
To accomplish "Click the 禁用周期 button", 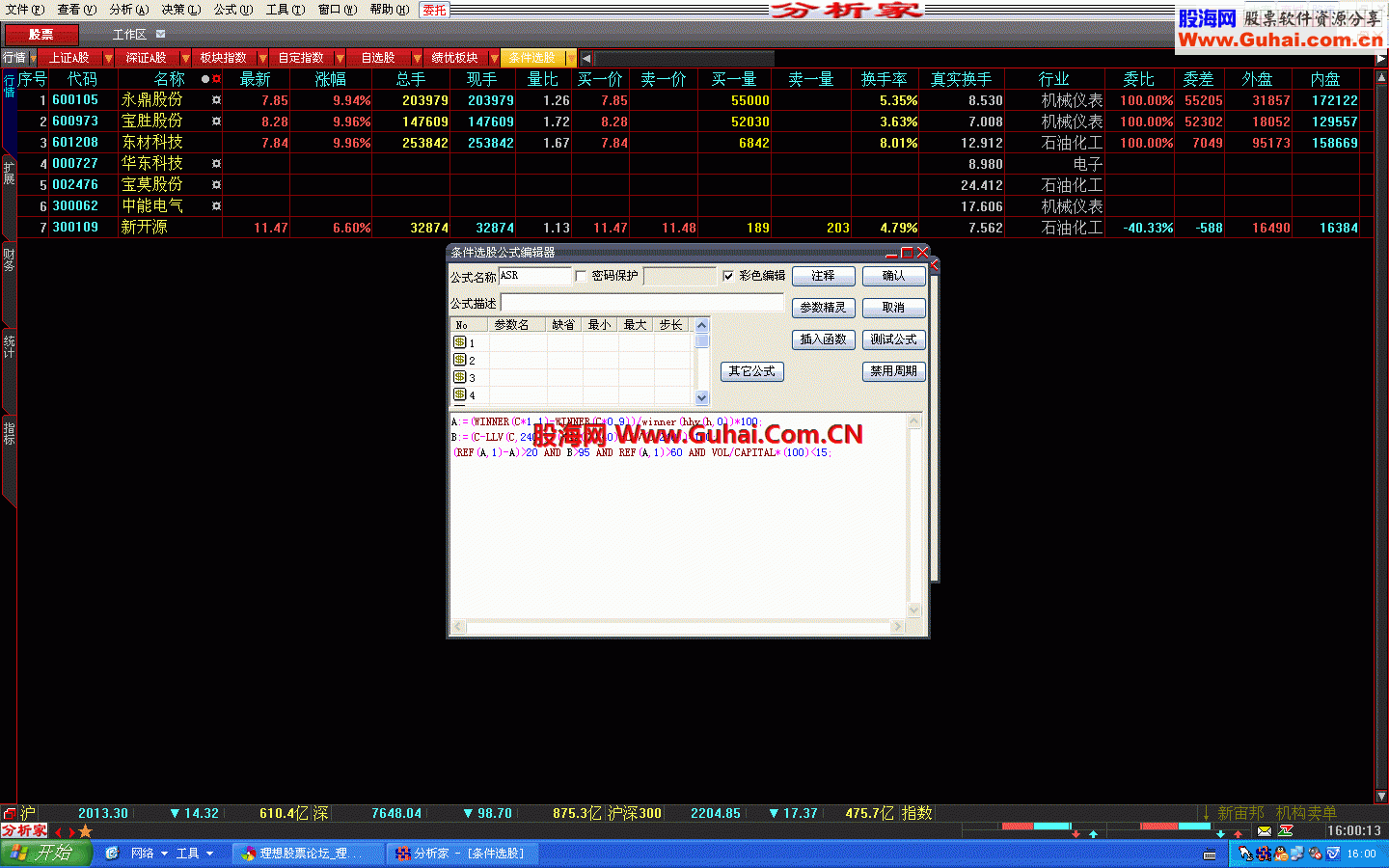I will click(x=894, y=371).
